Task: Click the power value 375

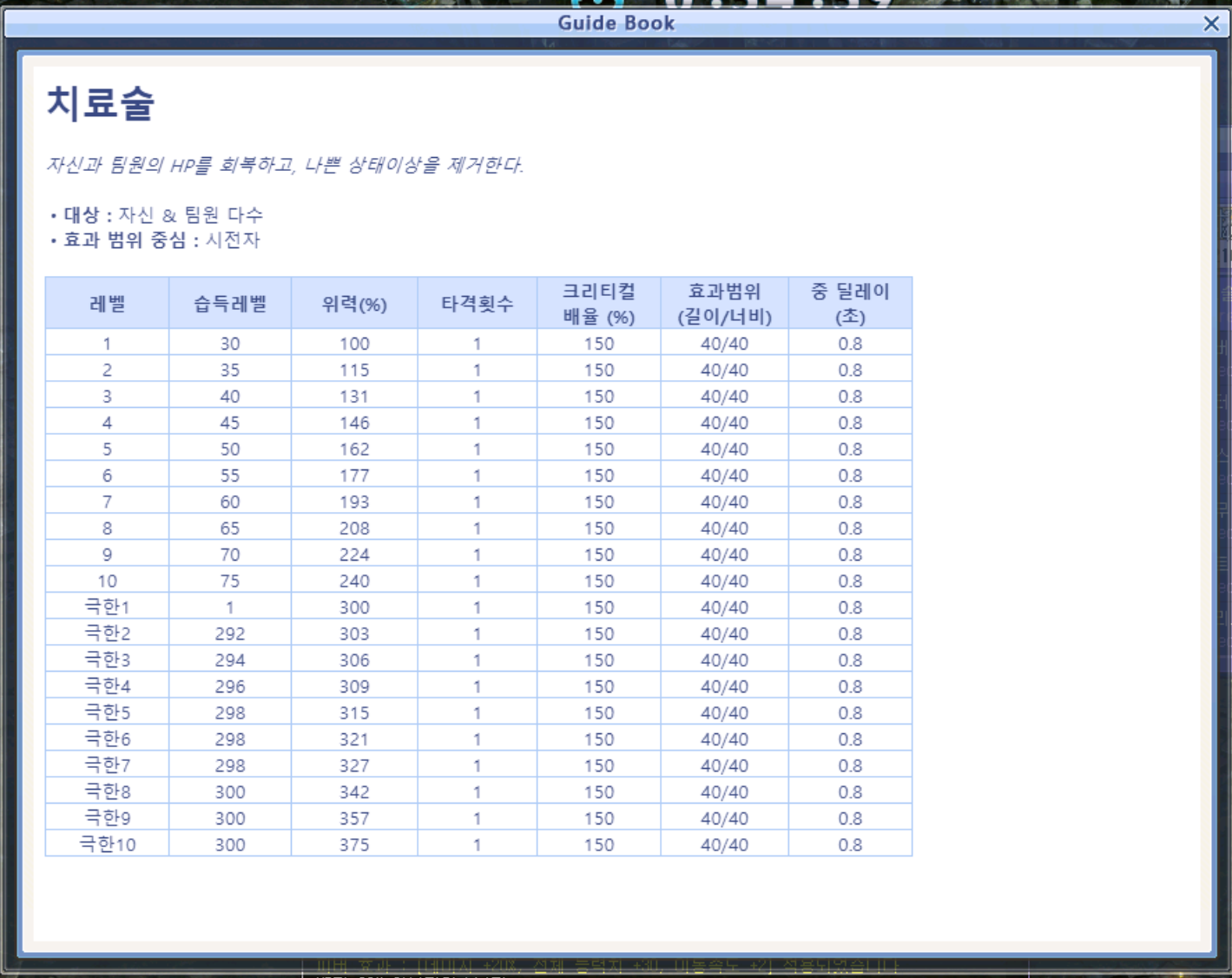Action: (x=354, y=844)
